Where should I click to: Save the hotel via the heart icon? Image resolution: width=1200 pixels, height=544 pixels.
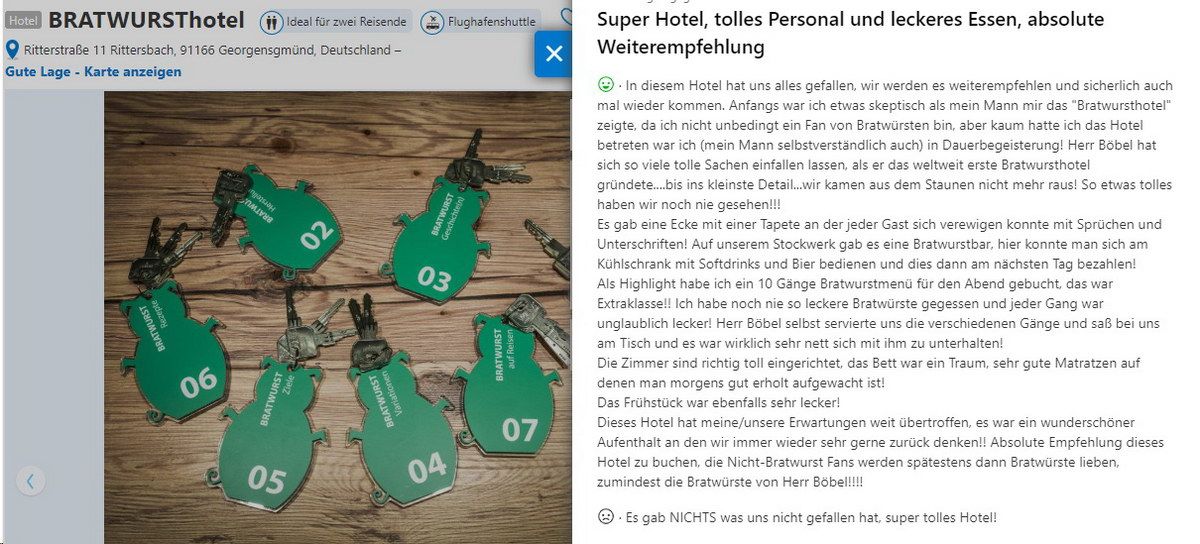point(568,18)
